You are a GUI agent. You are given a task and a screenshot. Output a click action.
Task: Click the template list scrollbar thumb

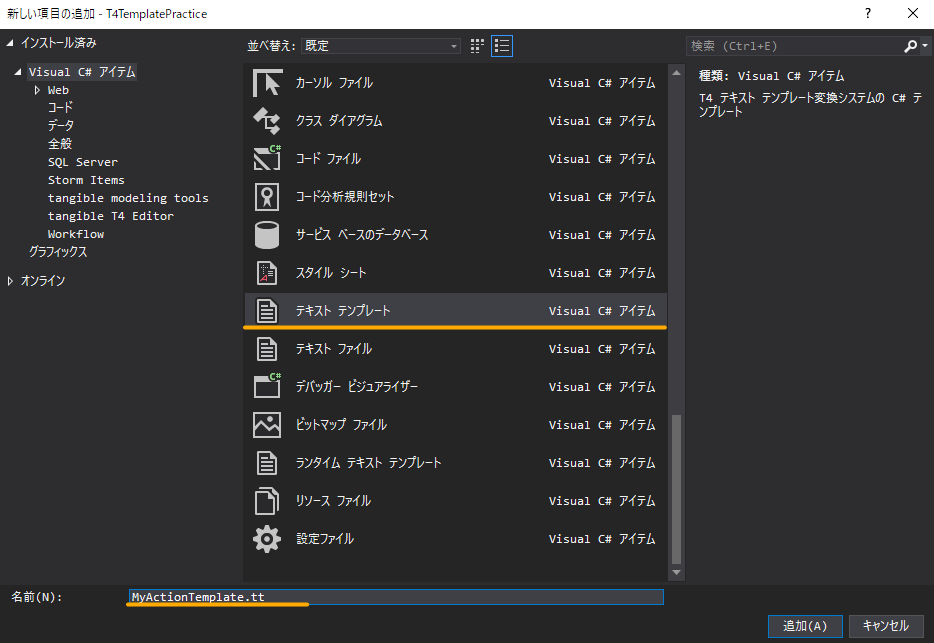tap(676, 489)
